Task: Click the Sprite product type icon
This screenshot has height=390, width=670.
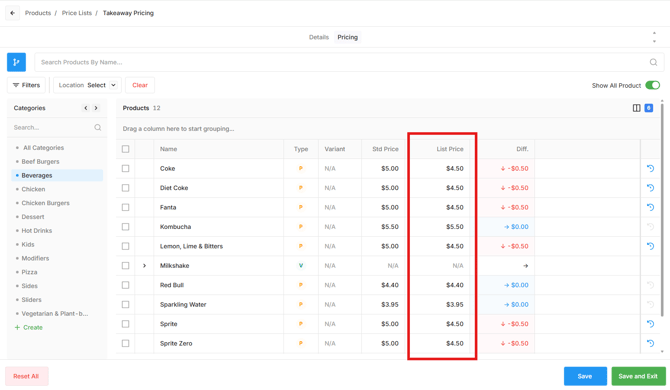Action: (x=301, y=324)
